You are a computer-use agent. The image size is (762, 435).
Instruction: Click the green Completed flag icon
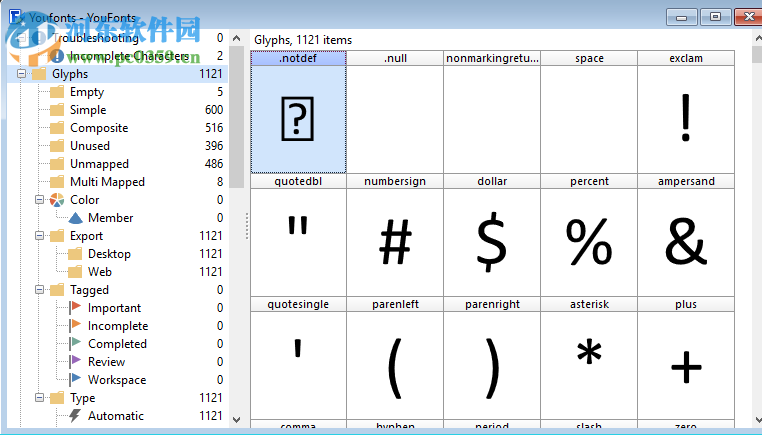pos(75,344)
